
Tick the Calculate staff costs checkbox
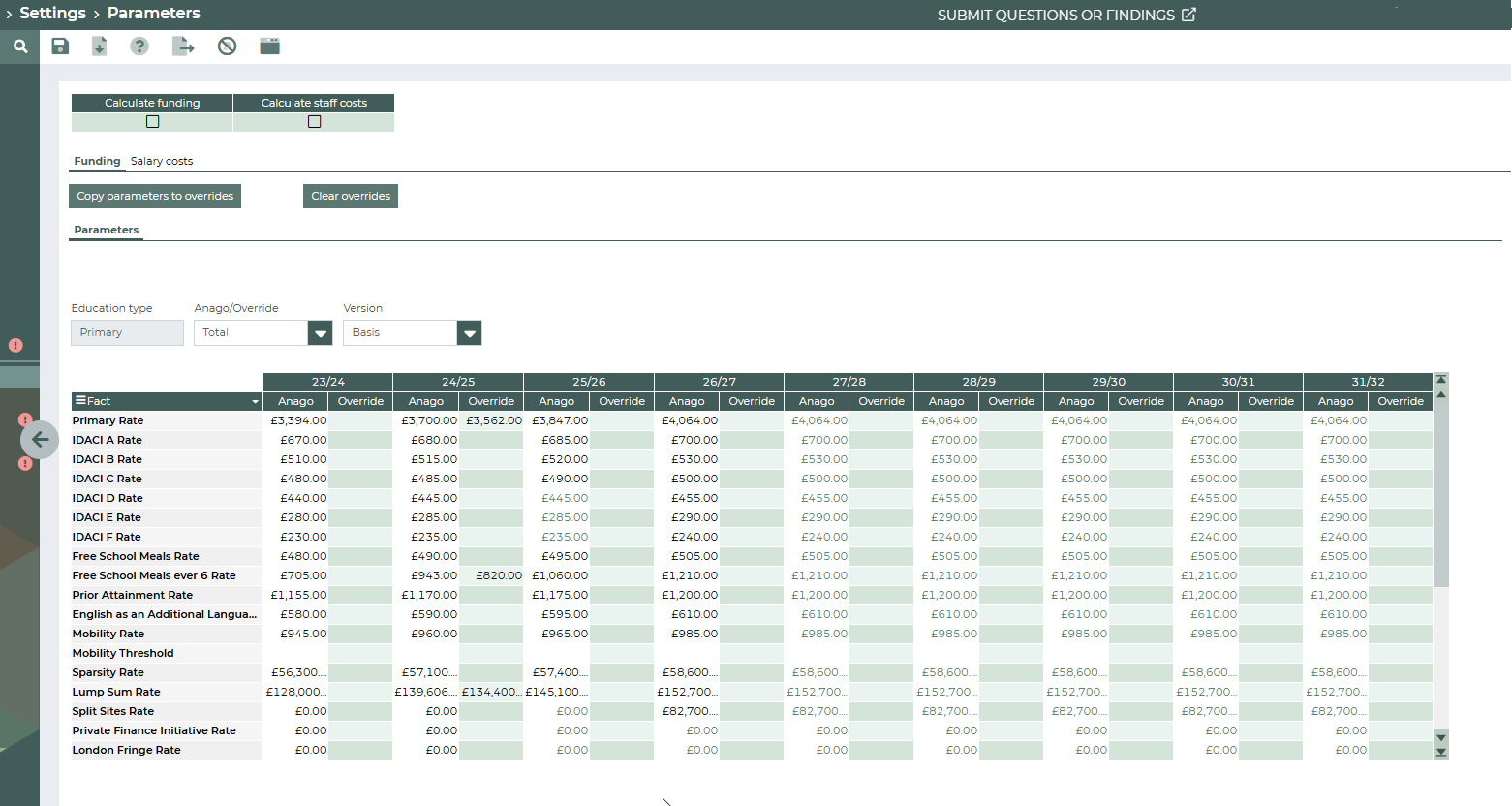pyautogui.click(x=314, y=122)
